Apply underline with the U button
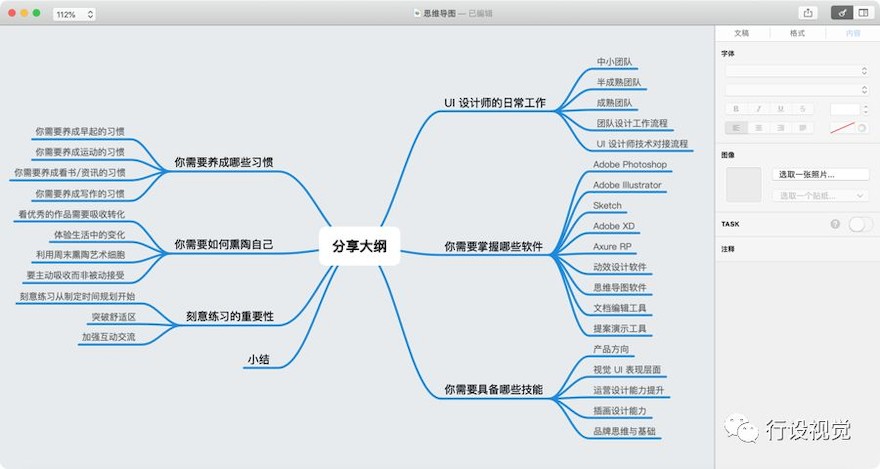This screenshot has width=880, height=469. 780,109
